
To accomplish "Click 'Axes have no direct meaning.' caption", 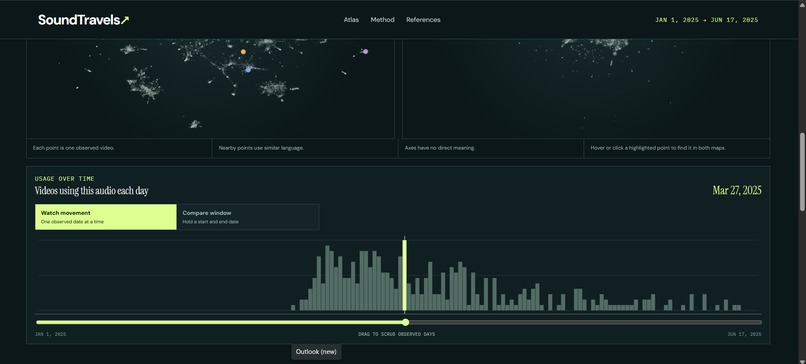I will tap(439, 148).
